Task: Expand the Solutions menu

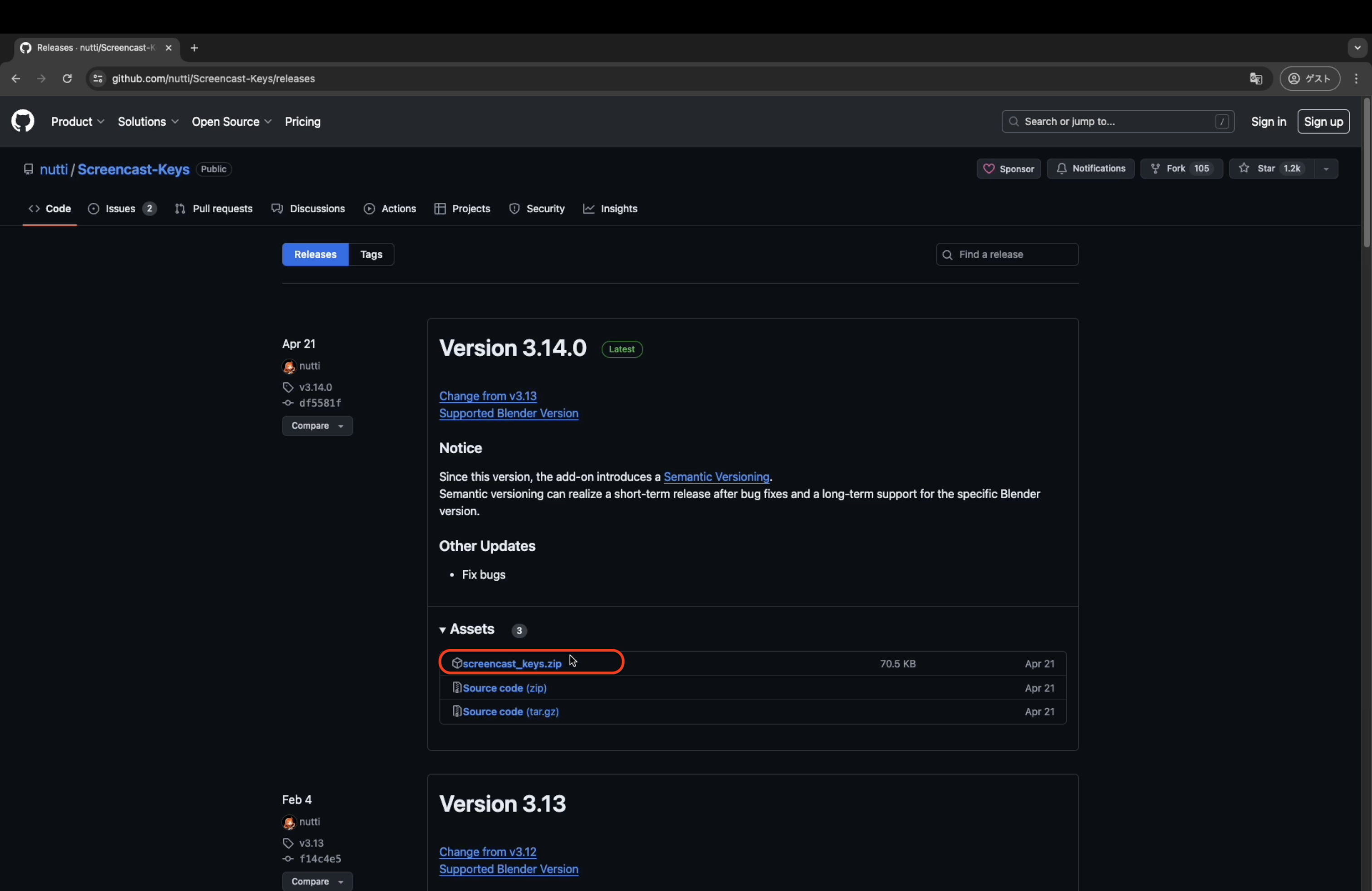Action: tap(148, 122)
